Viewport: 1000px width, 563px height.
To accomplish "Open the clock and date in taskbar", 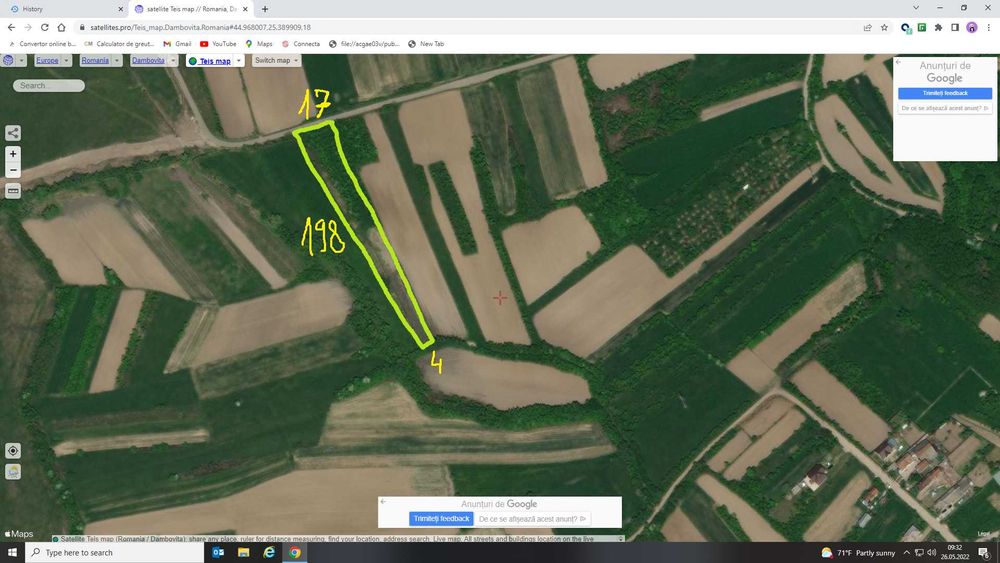I will click(x=955, y=552).
